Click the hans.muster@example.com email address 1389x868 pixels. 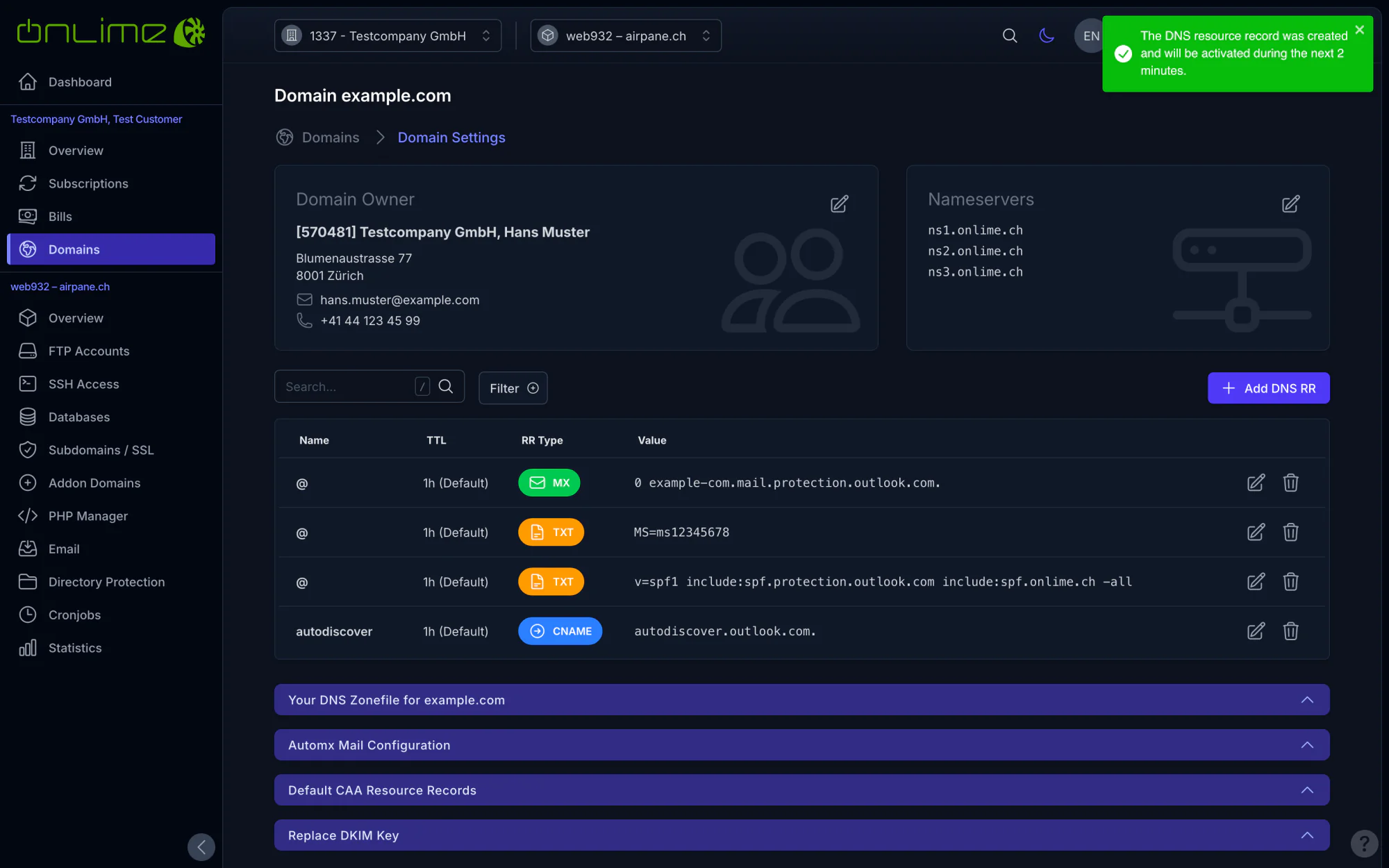pos(399,300)
